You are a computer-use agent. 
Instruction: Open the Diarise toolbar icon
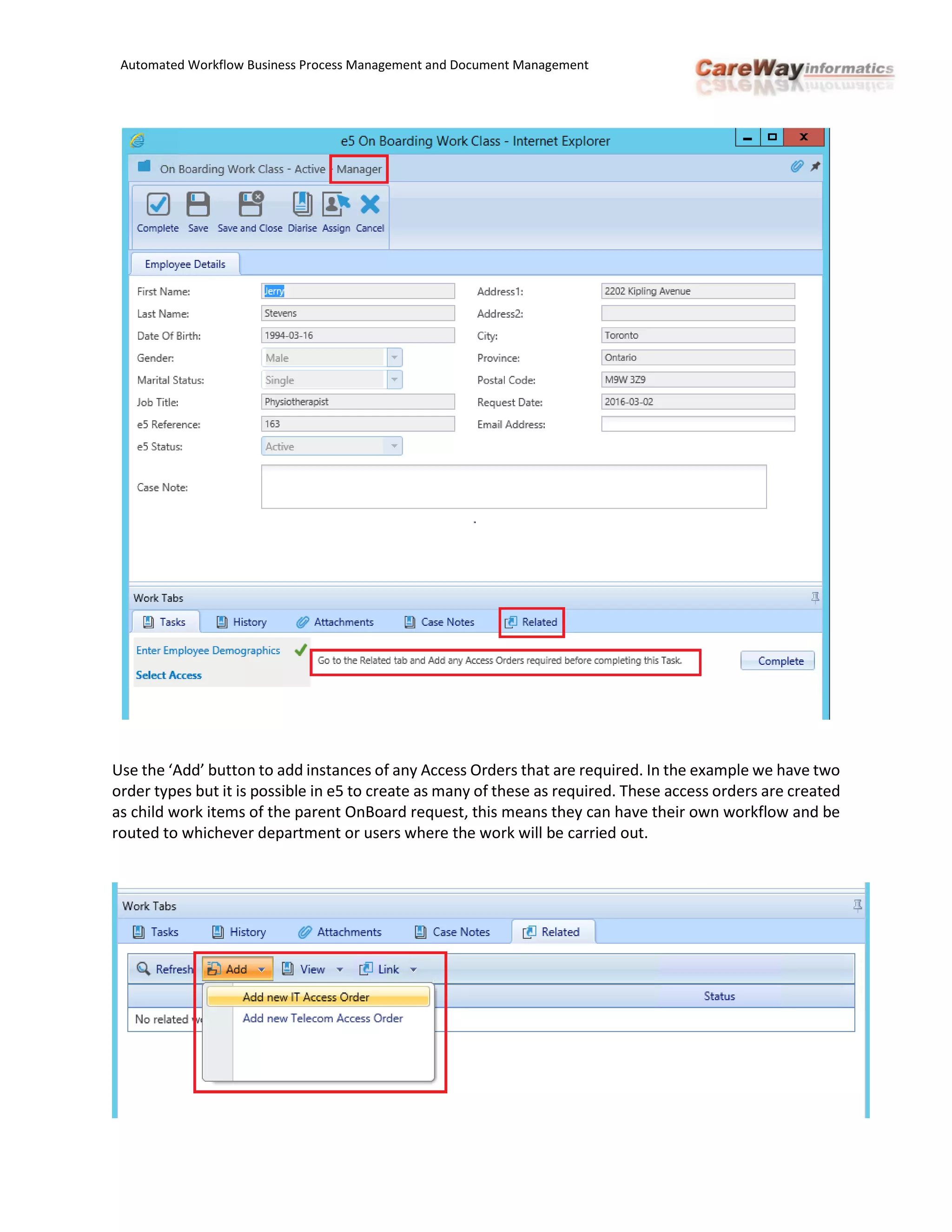coord(302,204)
